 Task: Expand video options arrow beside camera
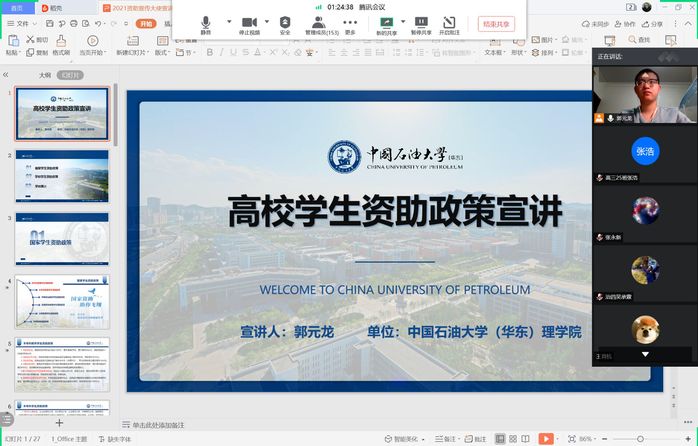(268, 21)
